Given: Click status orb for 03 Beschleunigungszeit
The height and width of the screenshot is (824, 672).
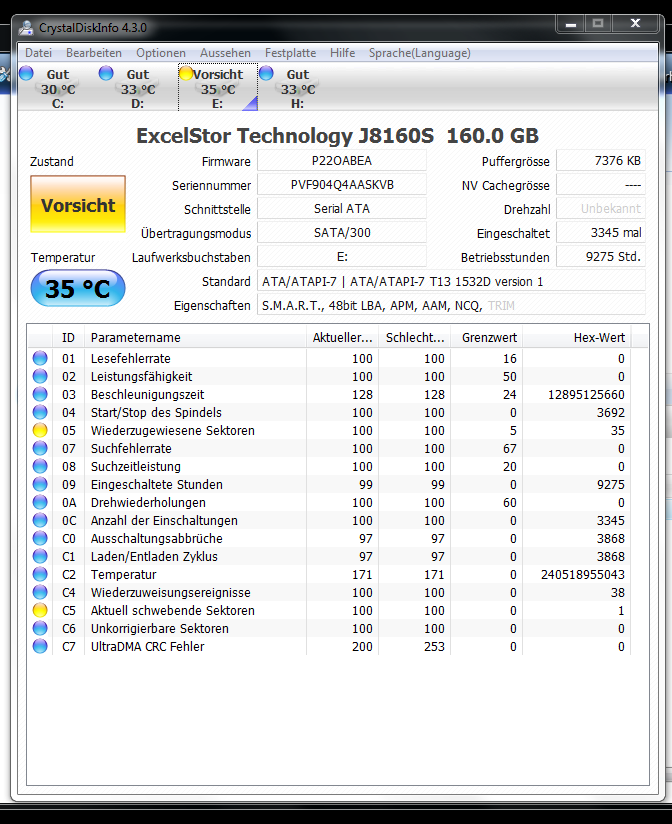Looking at the screenshot, I should pyautogui.click(x=40, y=394).
